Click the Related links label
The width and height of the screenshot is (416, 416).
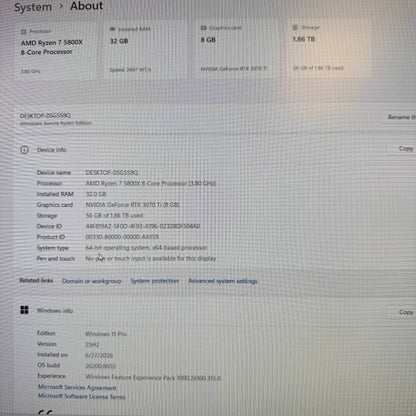(x=36, y=280)
